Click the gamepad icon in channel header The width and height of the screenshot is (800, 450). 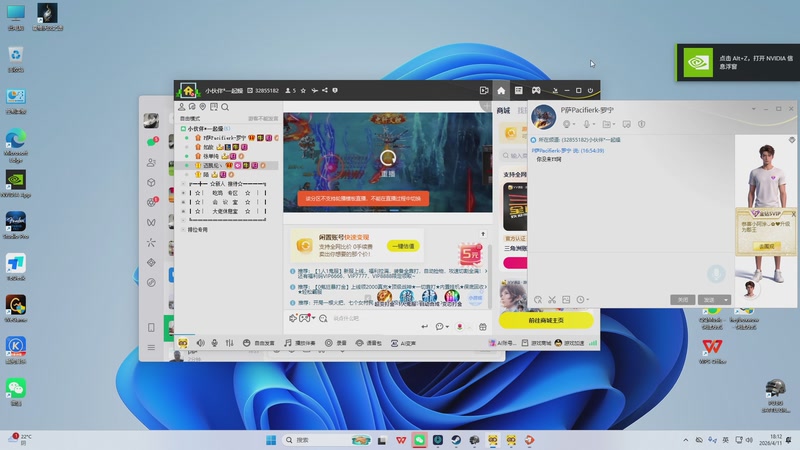536,90
